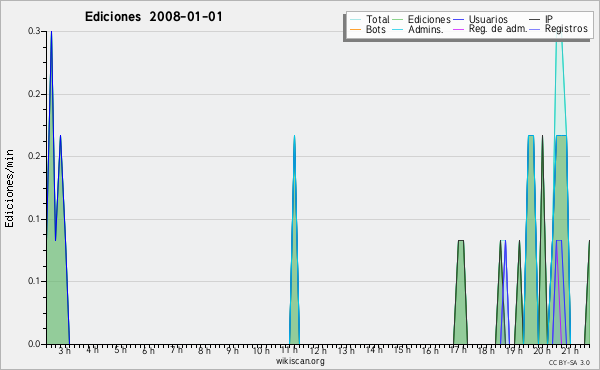
Task: Click the "0.0" y-axis value
Action: coord(34,344)
